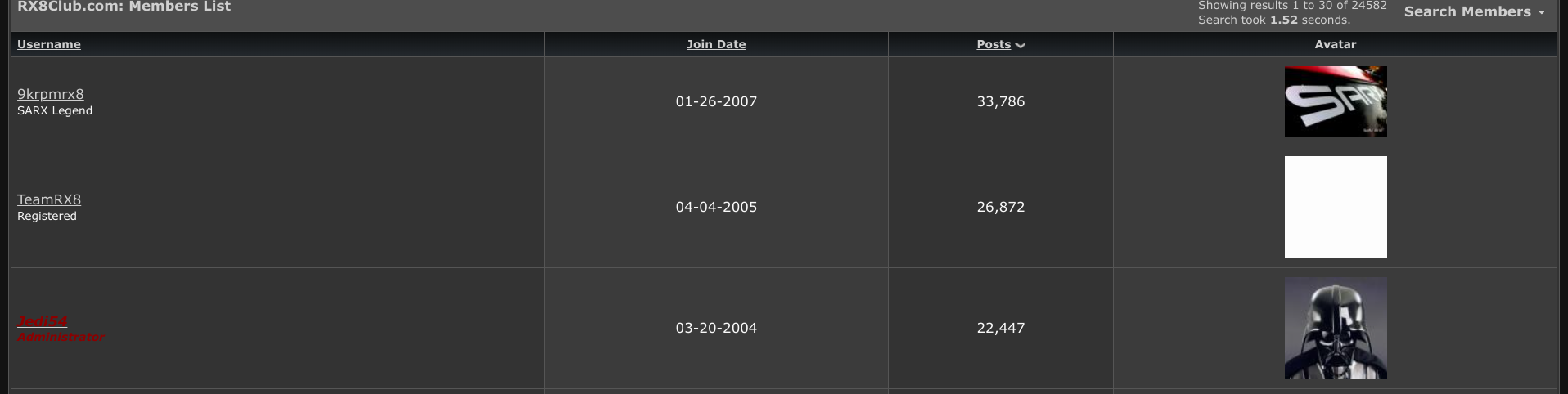Click the Posts column header link
The image size is (1568, 394).
coord(994,44)
